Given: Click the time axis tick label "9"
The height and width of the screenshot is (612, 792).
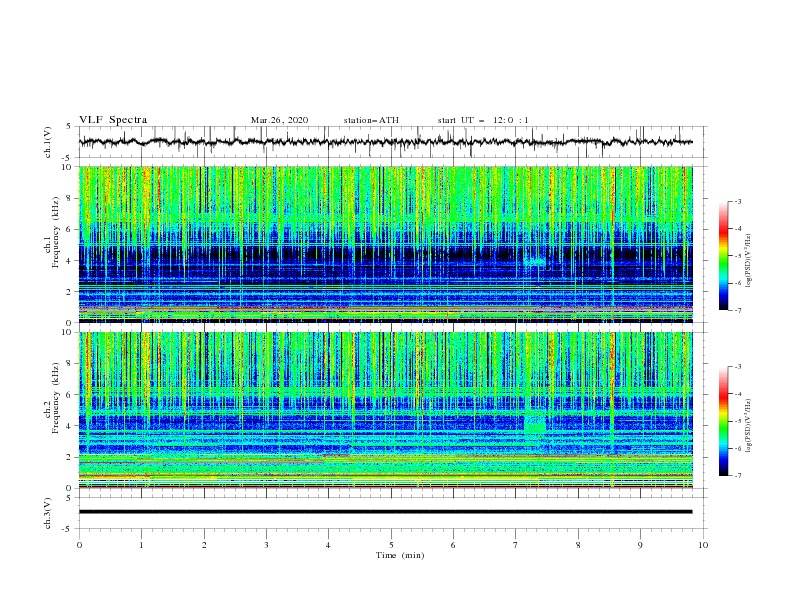Looking at the screenshot, I should point(640,545).
